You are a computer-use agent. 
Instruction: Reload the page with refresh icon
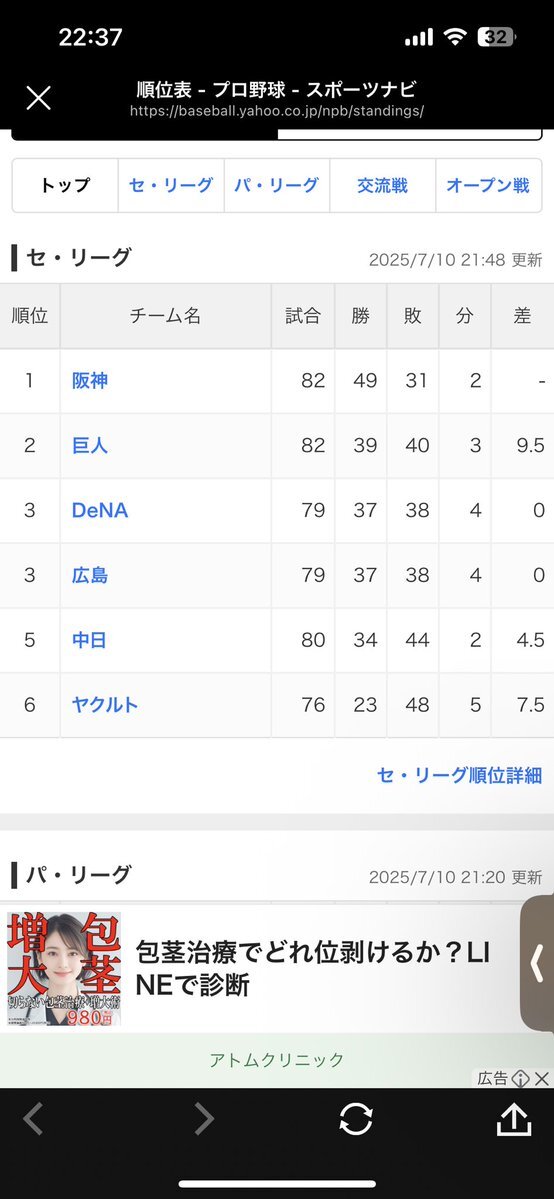[x=356, y=1119]
